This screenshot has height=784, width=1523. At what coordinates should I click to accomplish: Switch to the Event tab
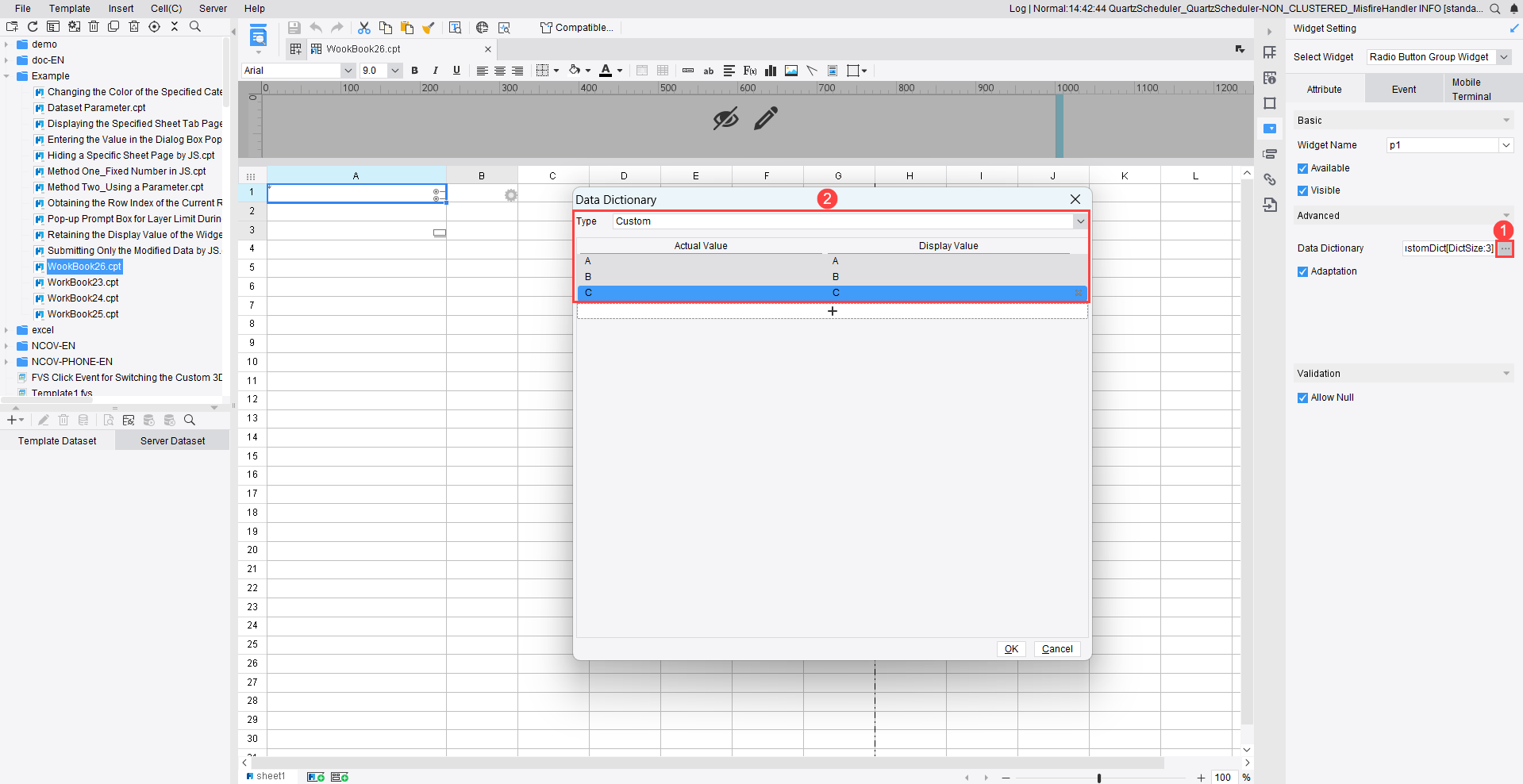[x=1403, y=88]
